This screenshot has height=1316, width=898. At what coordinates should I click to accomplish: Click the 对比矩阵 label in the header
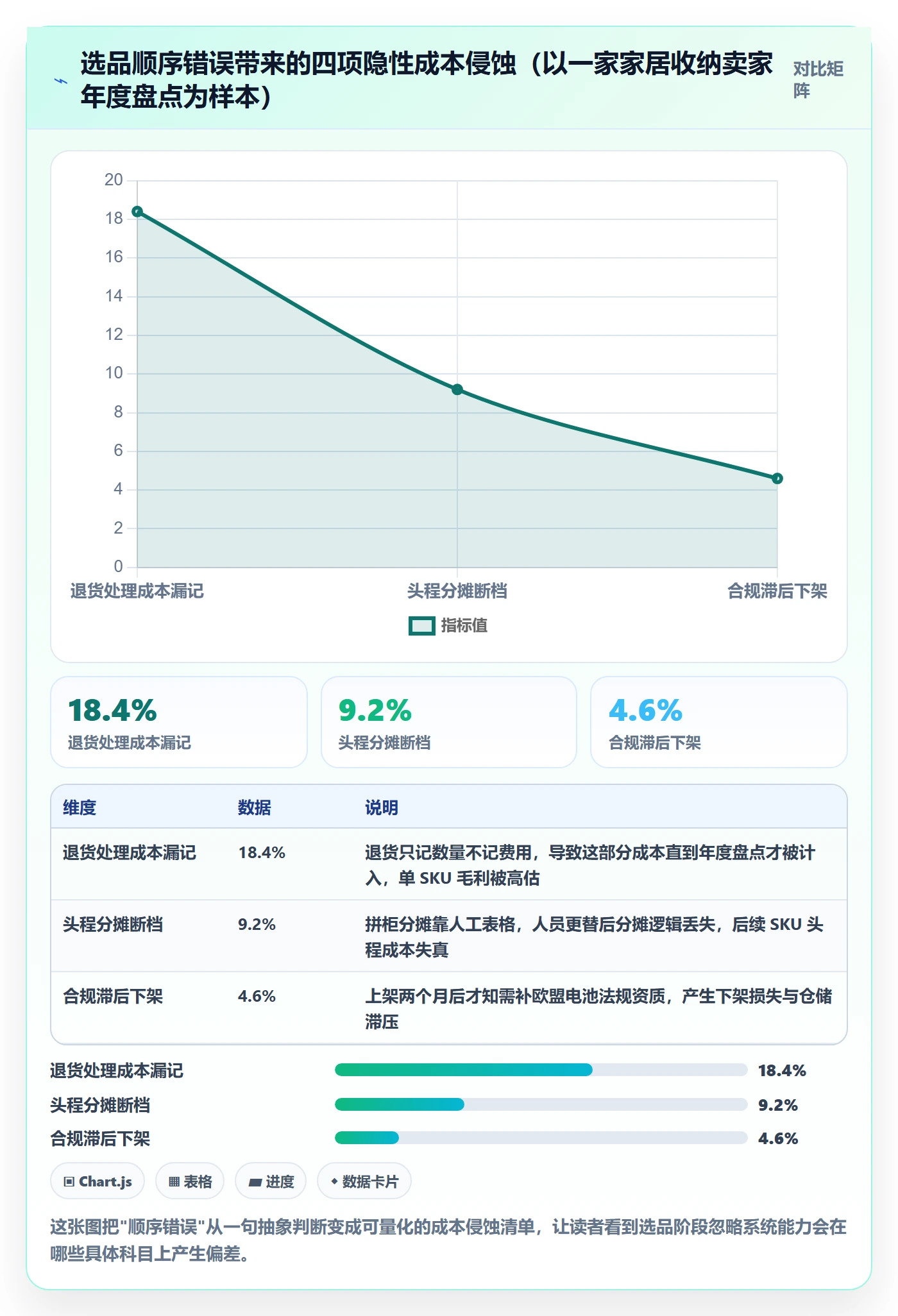pyautogui.click(x=818, y=80)
